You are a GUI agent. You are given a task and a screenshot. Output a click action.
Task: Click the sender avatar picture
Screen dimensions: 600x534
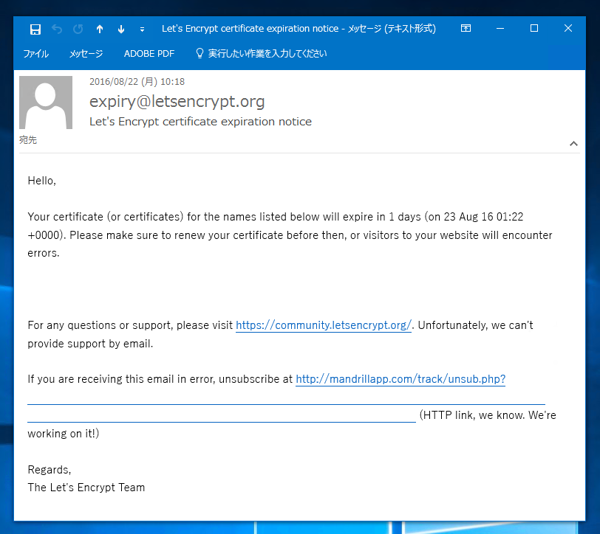click(46, 102)
